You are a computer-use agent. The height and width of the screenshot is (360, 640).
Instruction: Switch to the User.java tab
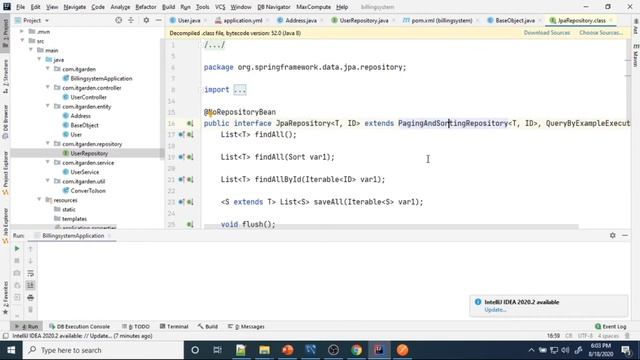189,20
